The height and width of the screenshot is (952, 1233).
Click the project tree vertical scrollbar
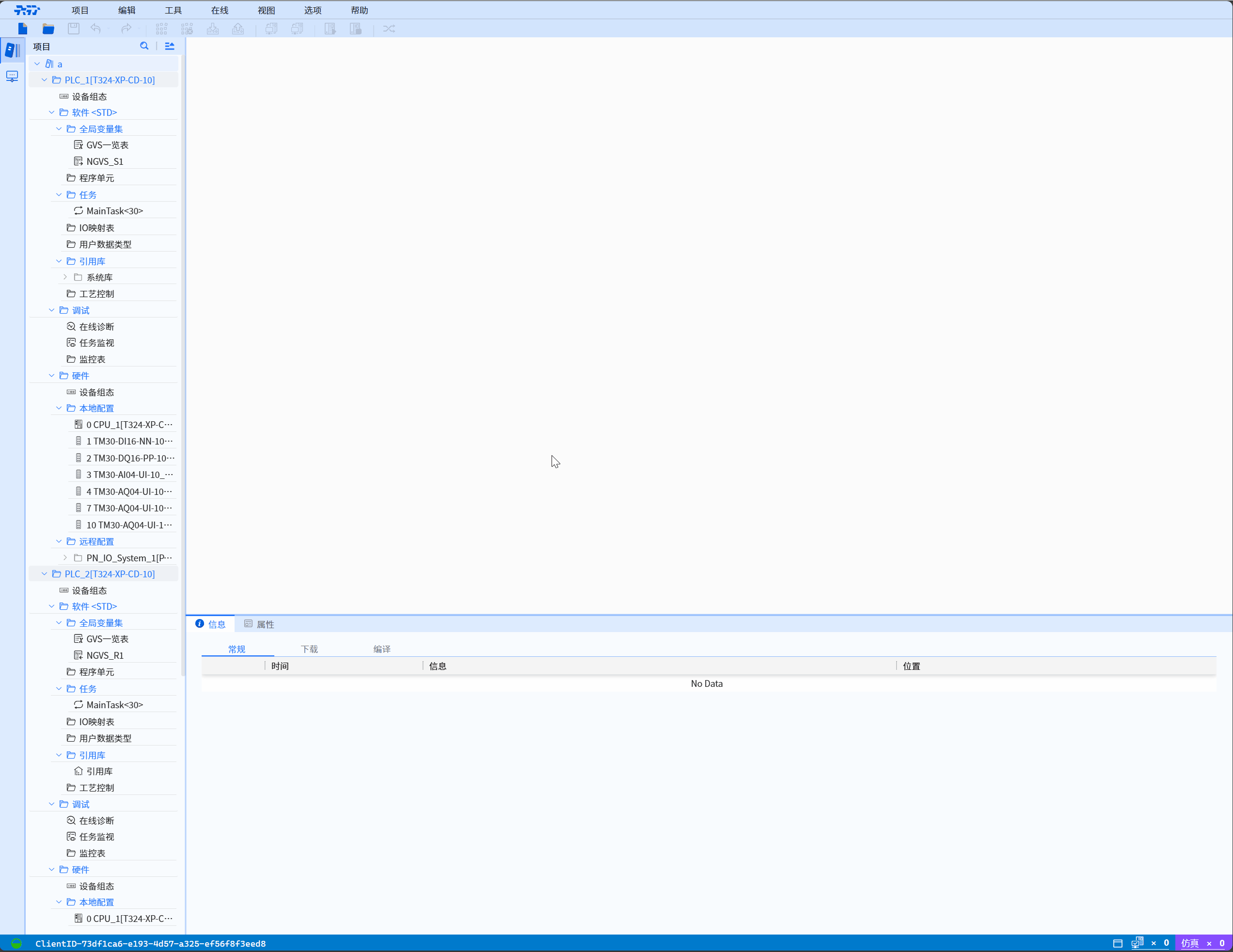tap(183, 367)
